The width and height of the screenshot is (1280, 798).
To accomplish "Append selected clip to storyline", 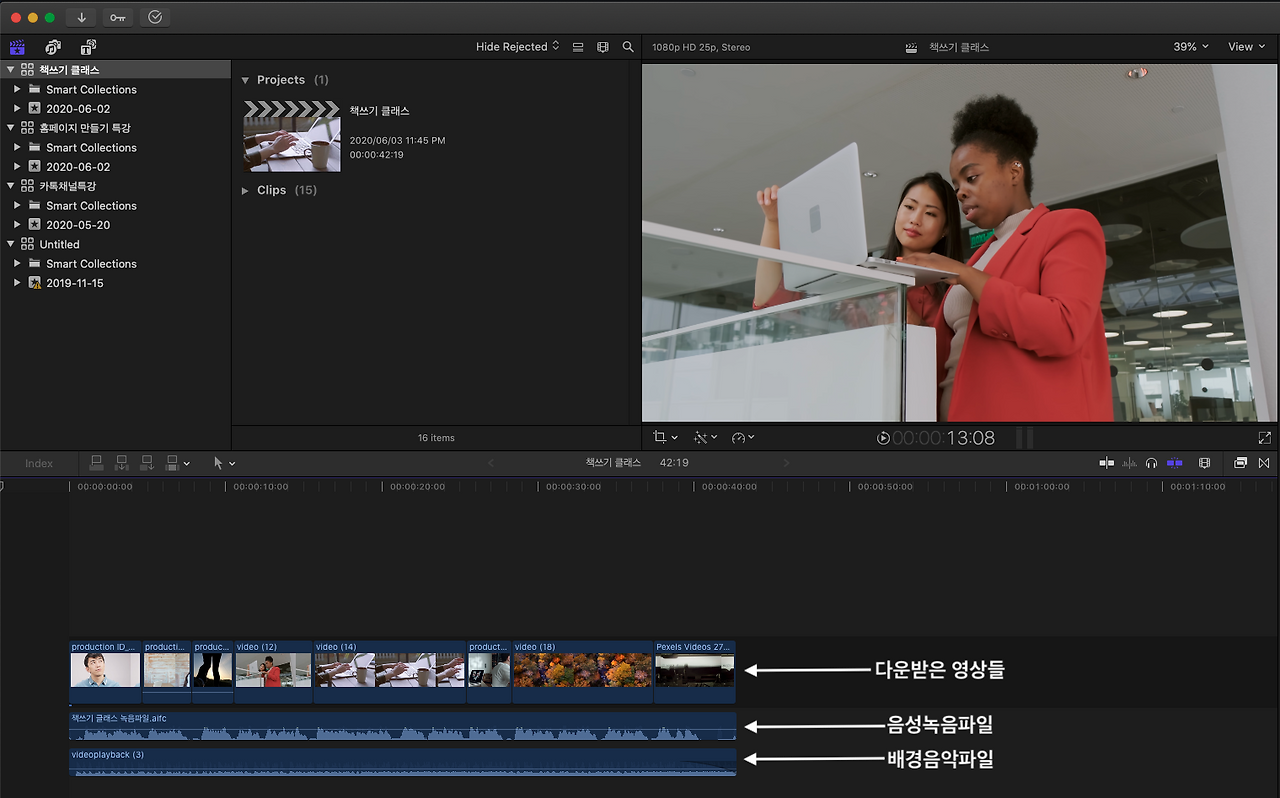I will 147,463.
